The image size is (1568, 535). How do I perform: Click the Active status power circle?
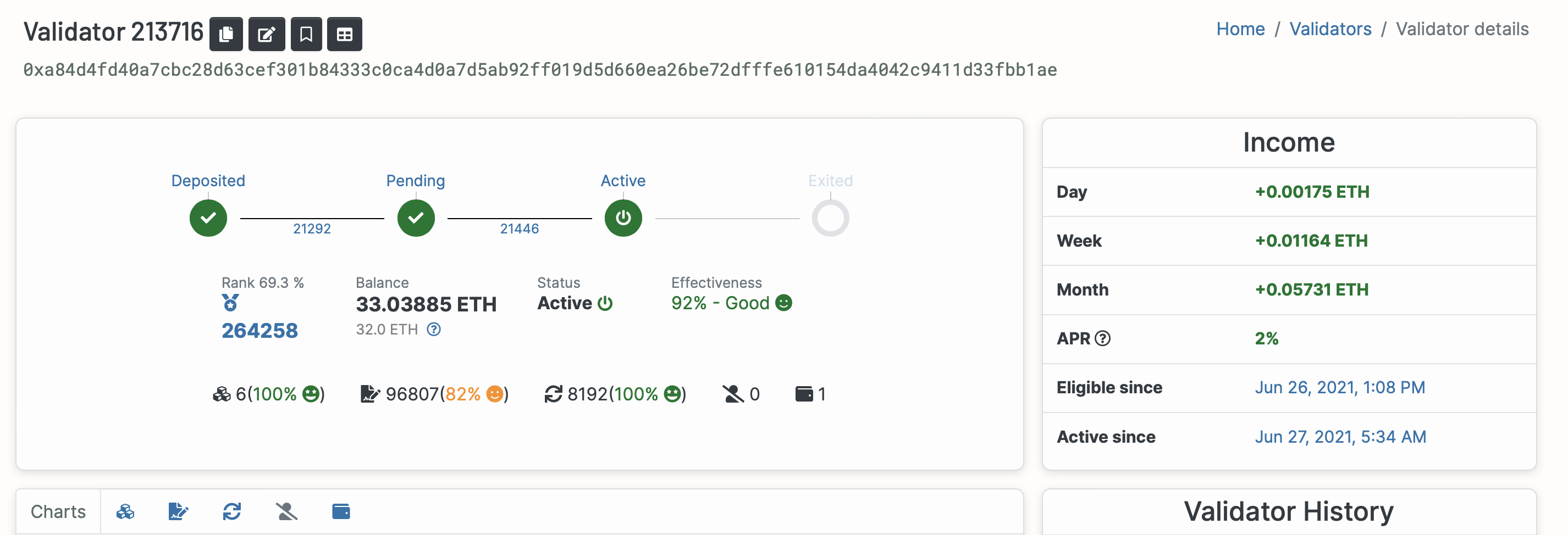coord(623,218)
